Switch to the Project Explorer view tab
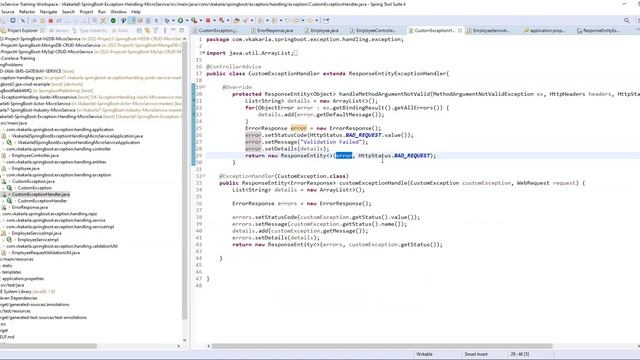The image size is (640, 360). point(22,30)
